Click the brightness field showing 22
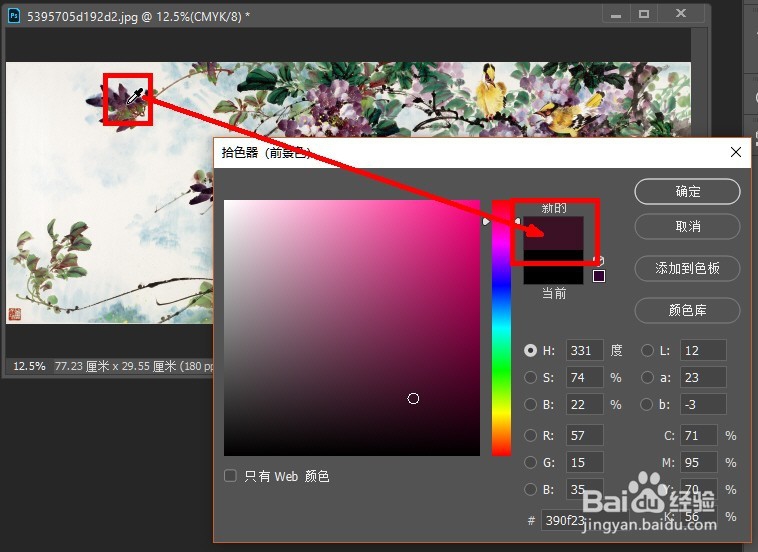Image resolution: width=758 pixels, height=552 pixels. coord(585,404)
